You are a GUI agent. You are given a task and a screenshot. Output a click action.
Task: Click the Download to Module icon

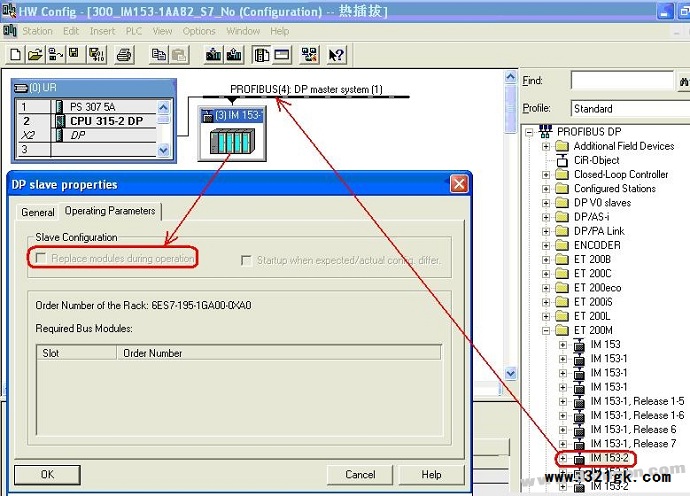pyautogui.click(x=213, y=55)
